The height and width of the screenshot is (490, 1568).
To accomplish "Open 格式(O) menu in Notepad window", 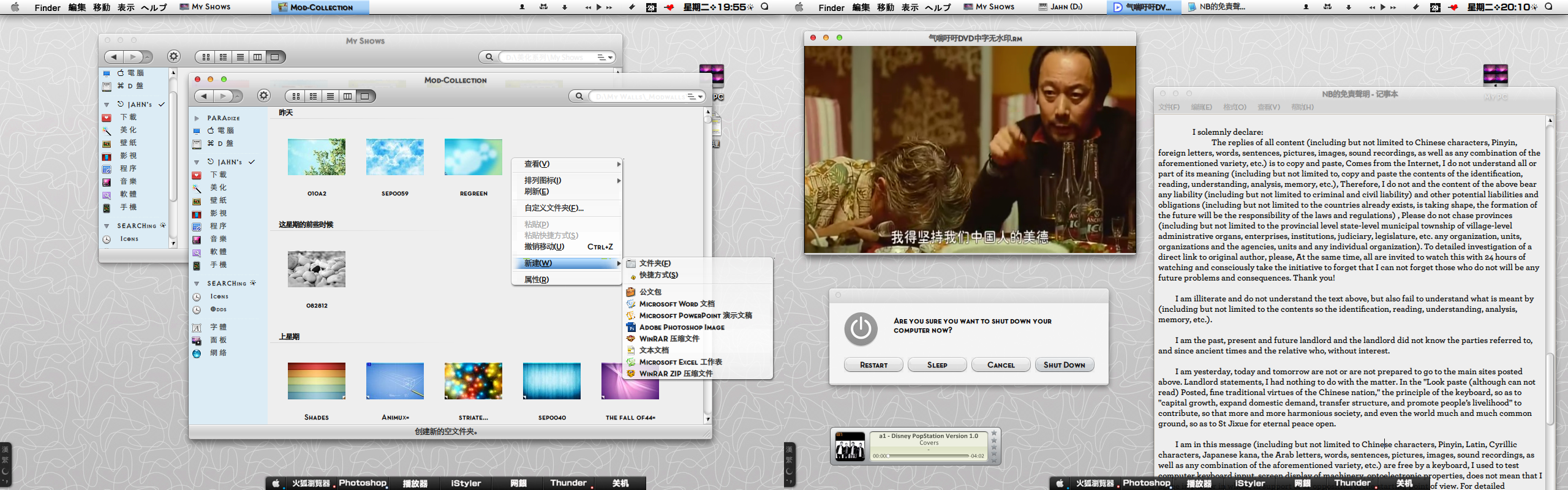I will point(1235,107).
